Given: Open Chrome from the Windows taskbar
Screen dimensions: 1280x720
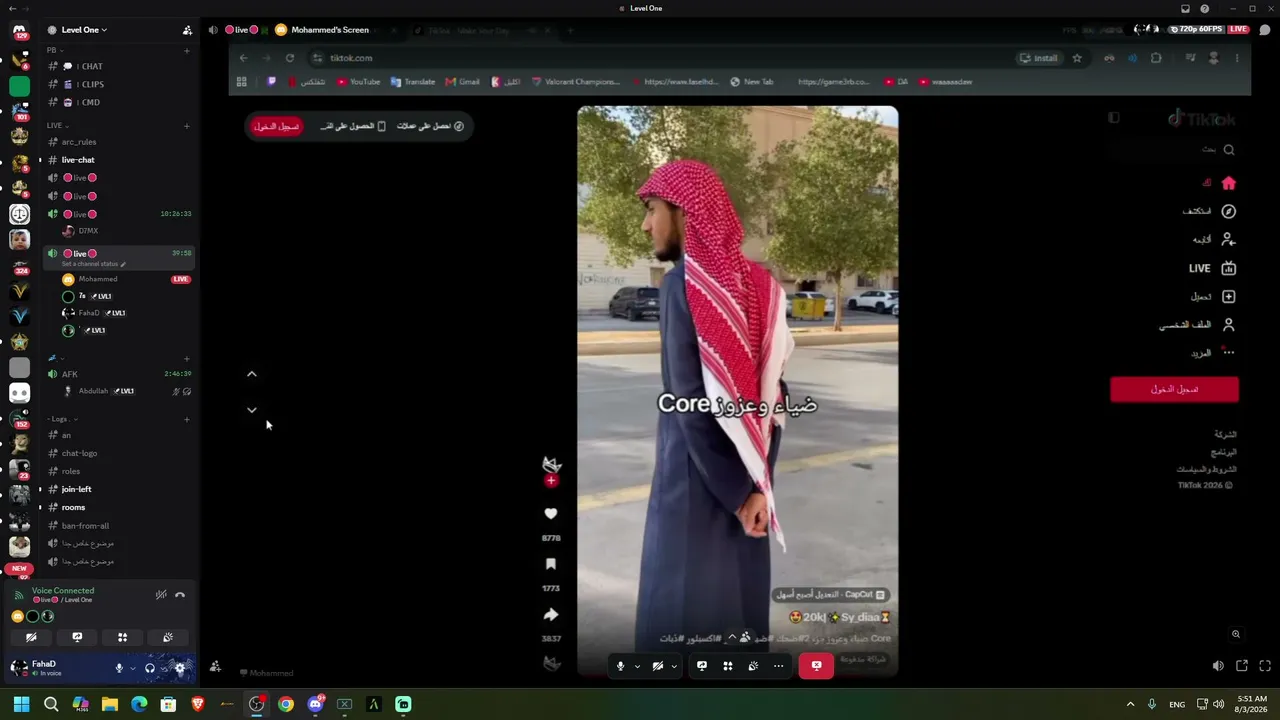Looking at the screenshot, I should 286,705.
